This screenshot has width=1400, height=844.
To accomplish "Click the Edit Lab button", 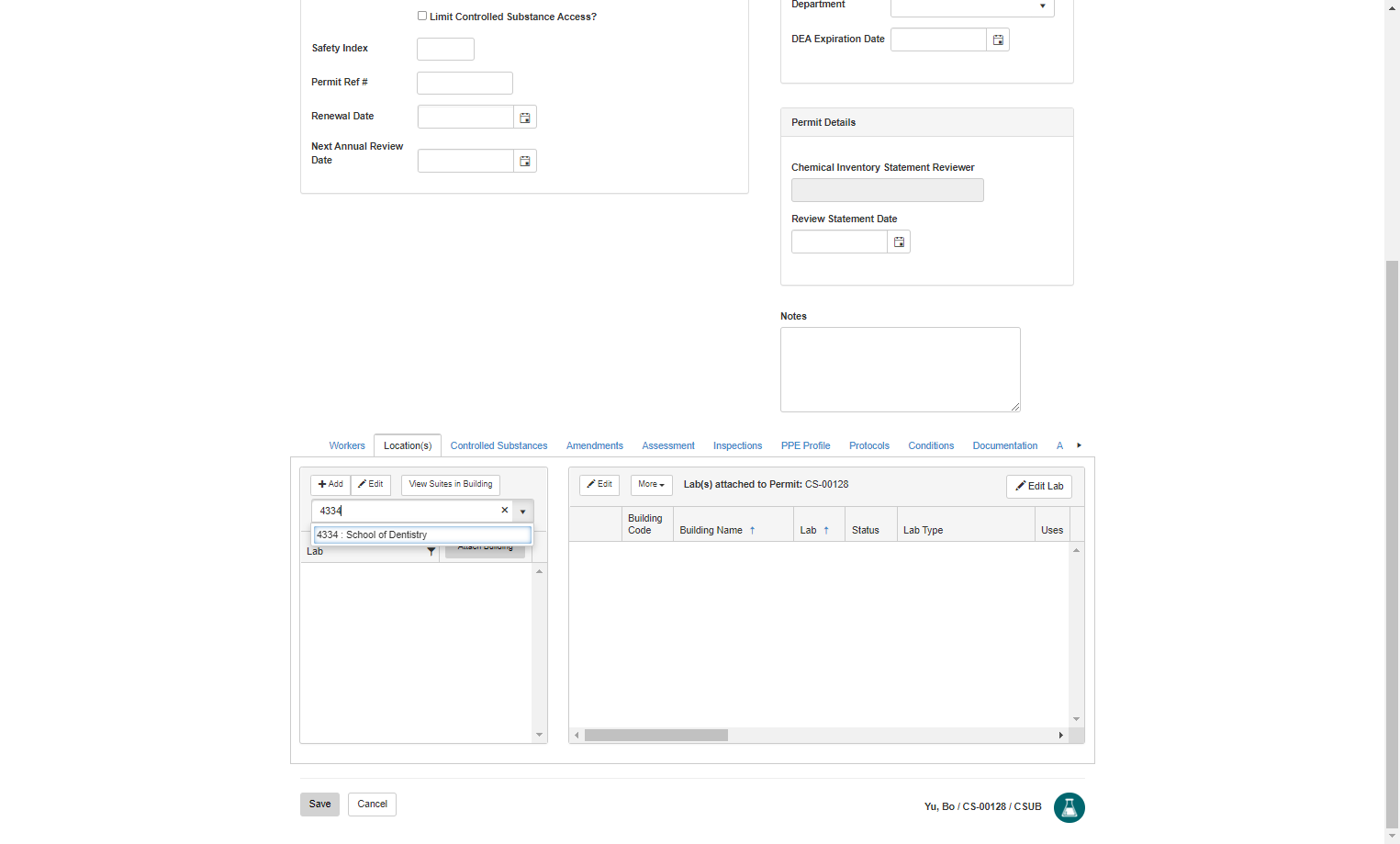I will [1039, 487].
